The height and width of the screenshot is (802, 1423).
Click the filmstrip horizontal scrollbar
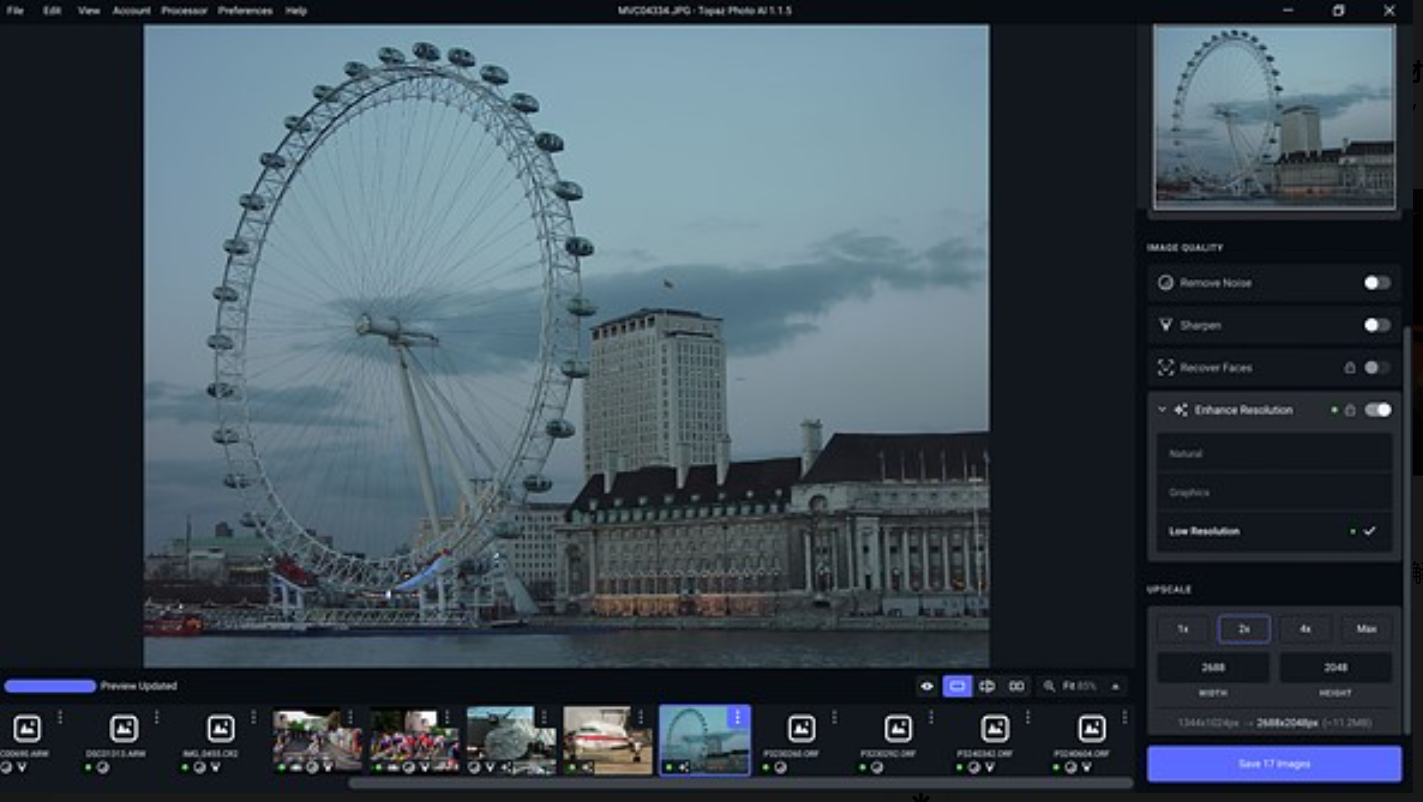pos(740,783)
